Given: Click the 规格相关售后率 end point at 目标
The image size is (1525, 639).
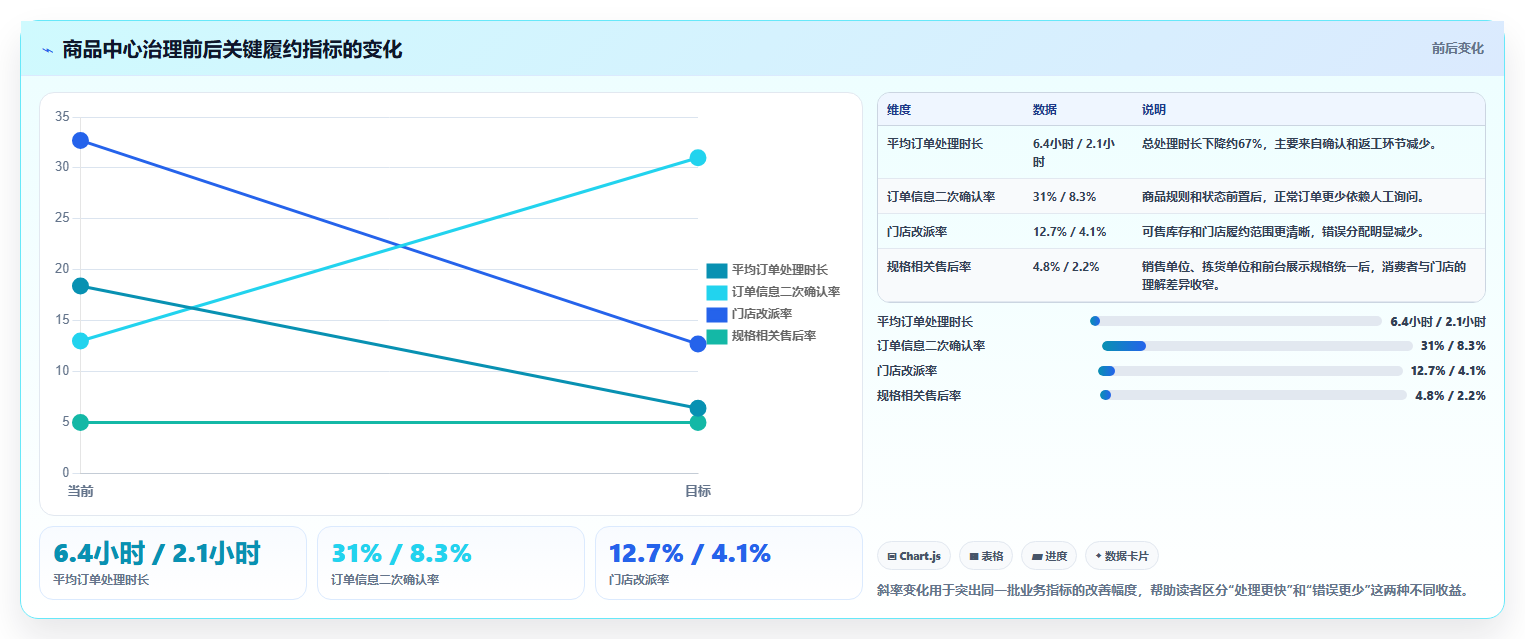Looking at the screenshot, I should (x=698, y=422).
